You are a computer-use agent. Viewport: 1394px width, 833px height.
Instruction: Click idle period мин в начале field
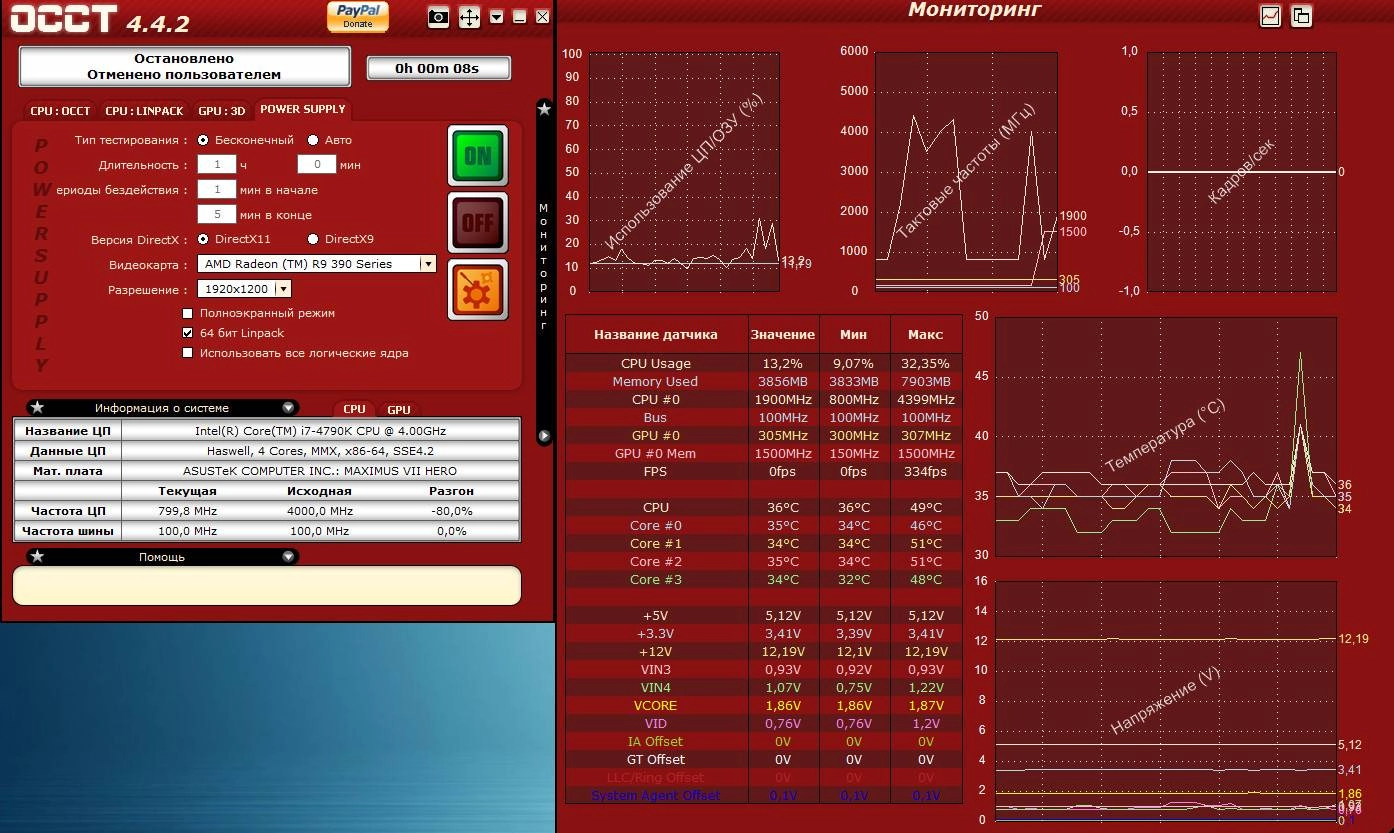tap(217, 190)
